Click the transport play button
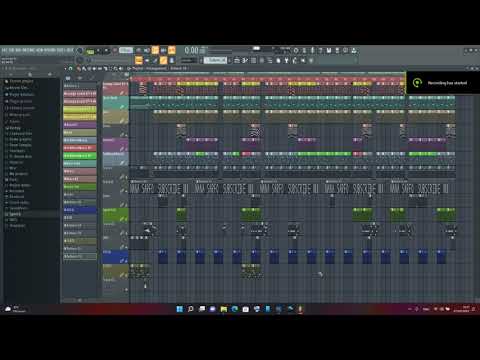Image resolution: width=480 pixels, height=360 pixels. 98,51
